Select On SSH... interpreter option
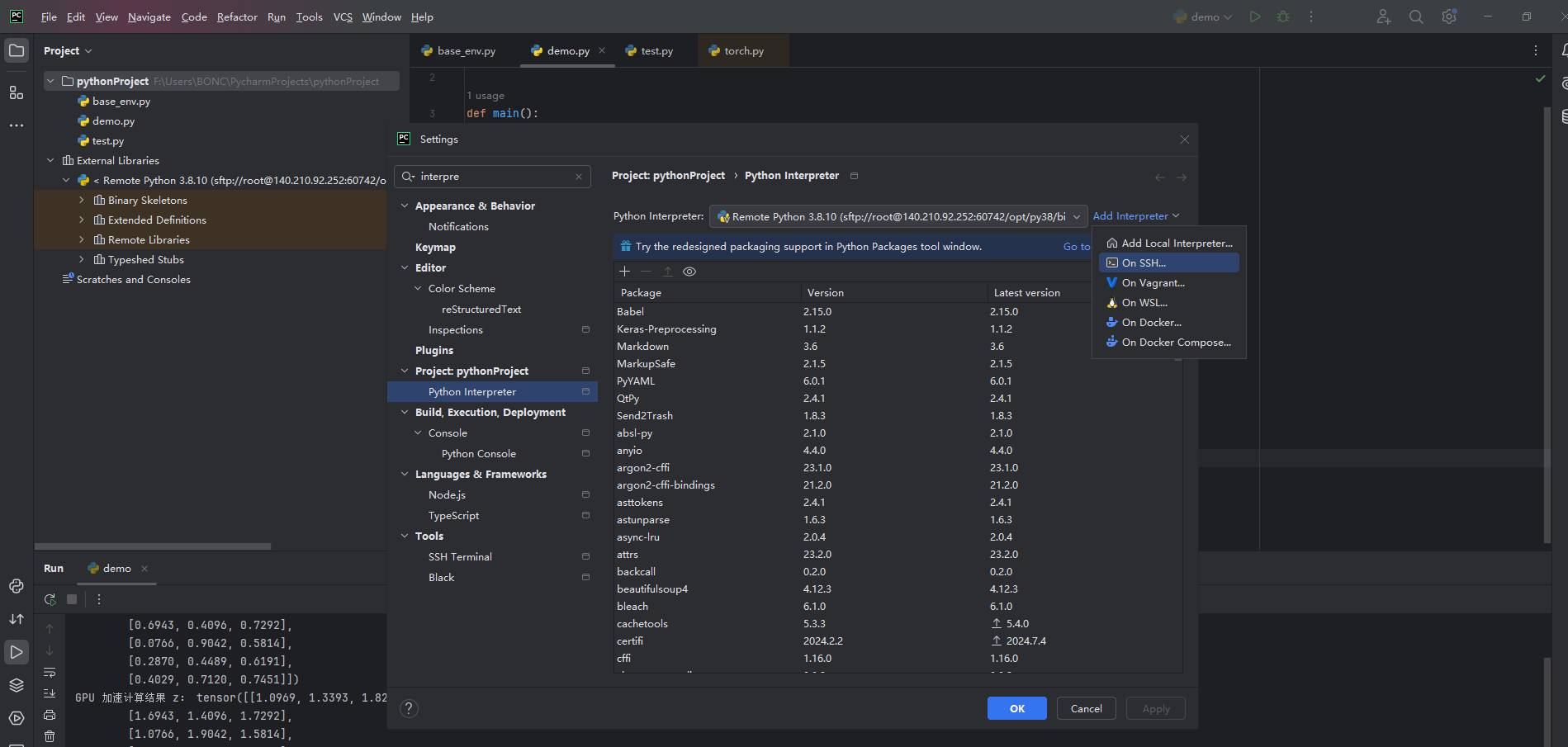The width and height of the screenshot is (1568, 747). [1168, 262]
